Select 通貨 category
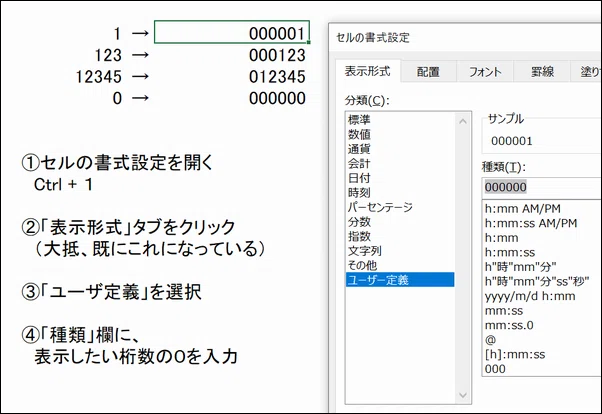 [x=400, y=149]
